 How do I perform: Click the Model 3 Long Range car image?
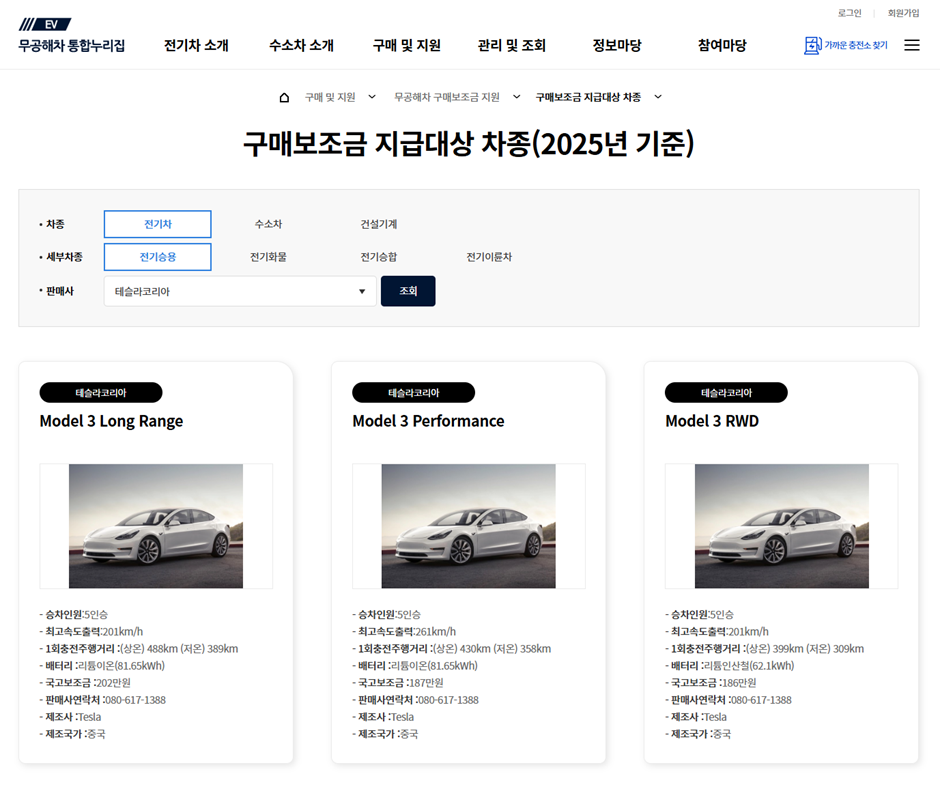click(156, 526)
